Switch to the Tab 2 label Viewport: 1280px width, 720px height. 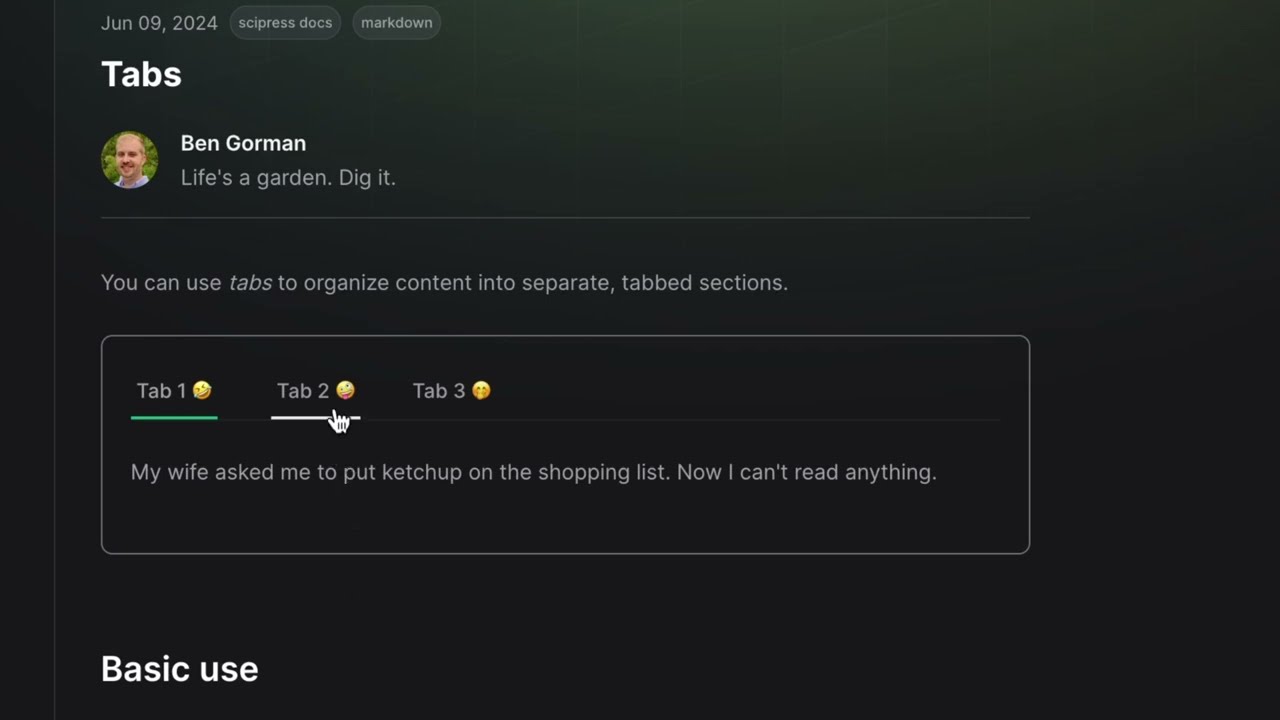[302, 391]
